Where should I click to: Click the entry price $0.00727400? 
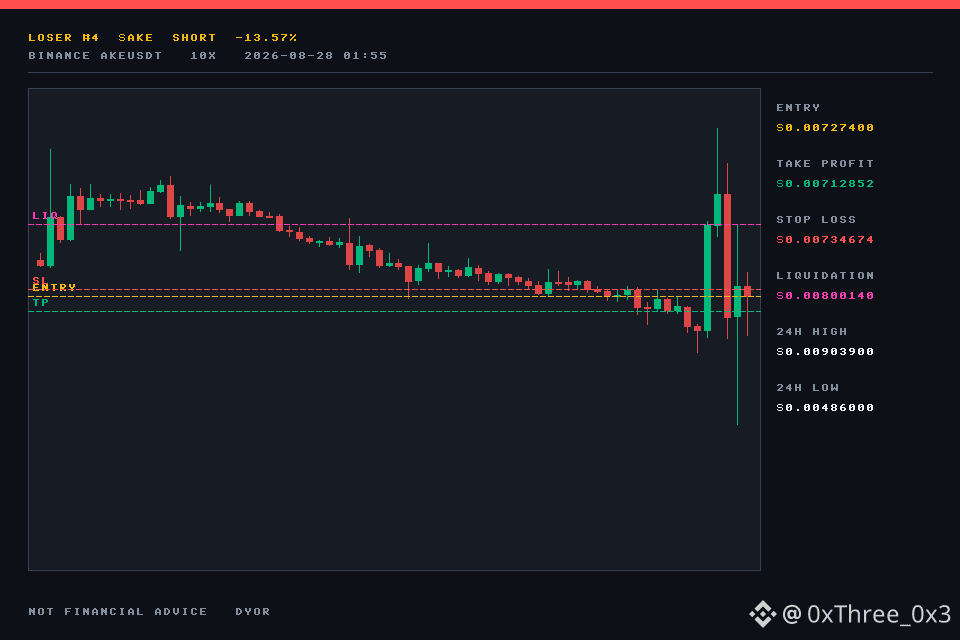tap(825, 128)
